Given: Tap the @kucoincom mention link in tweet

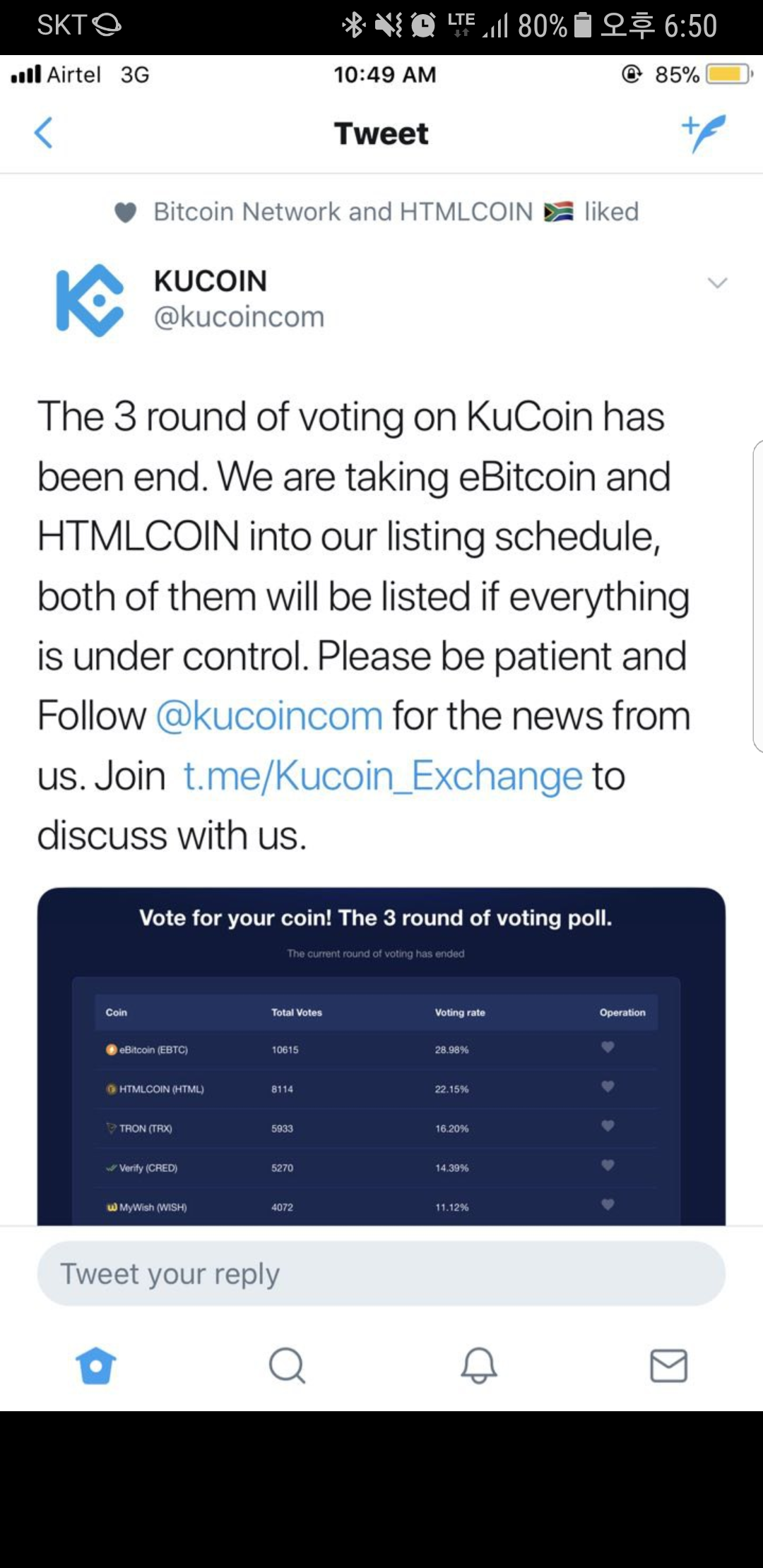Looking at the screenshot, I should click(x=269, y=715).
